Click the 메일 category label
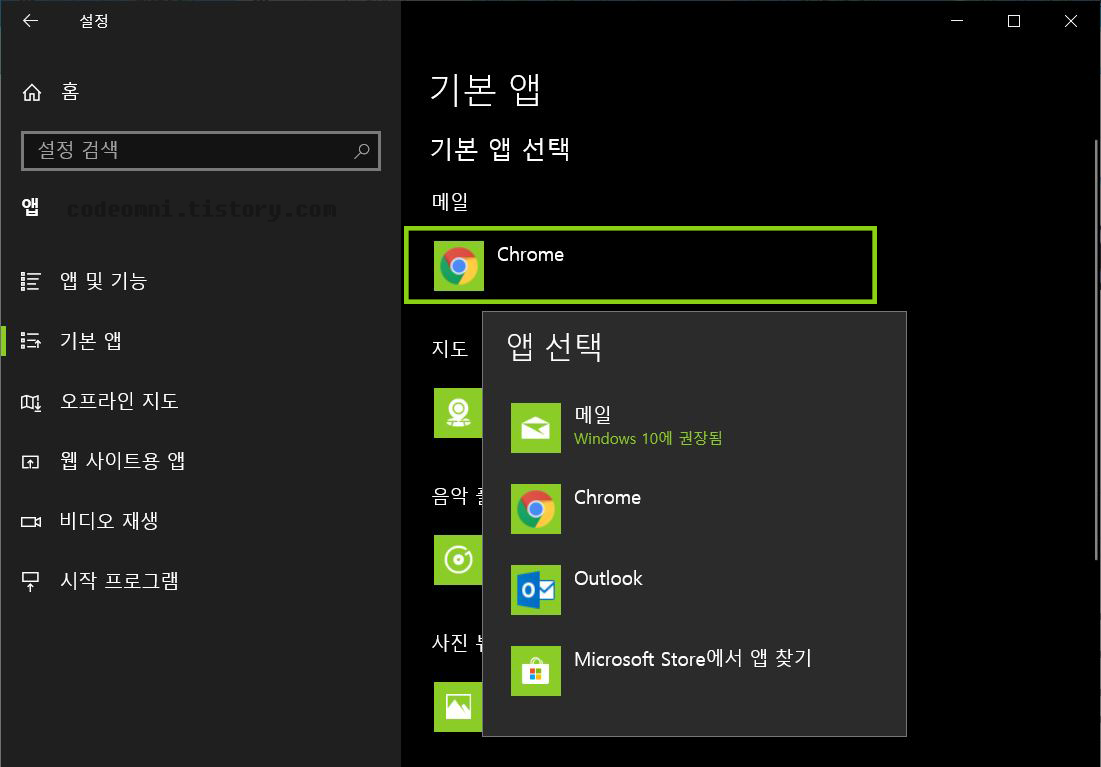Viewport: 1101px width, 767px height. tap(449, 202)
